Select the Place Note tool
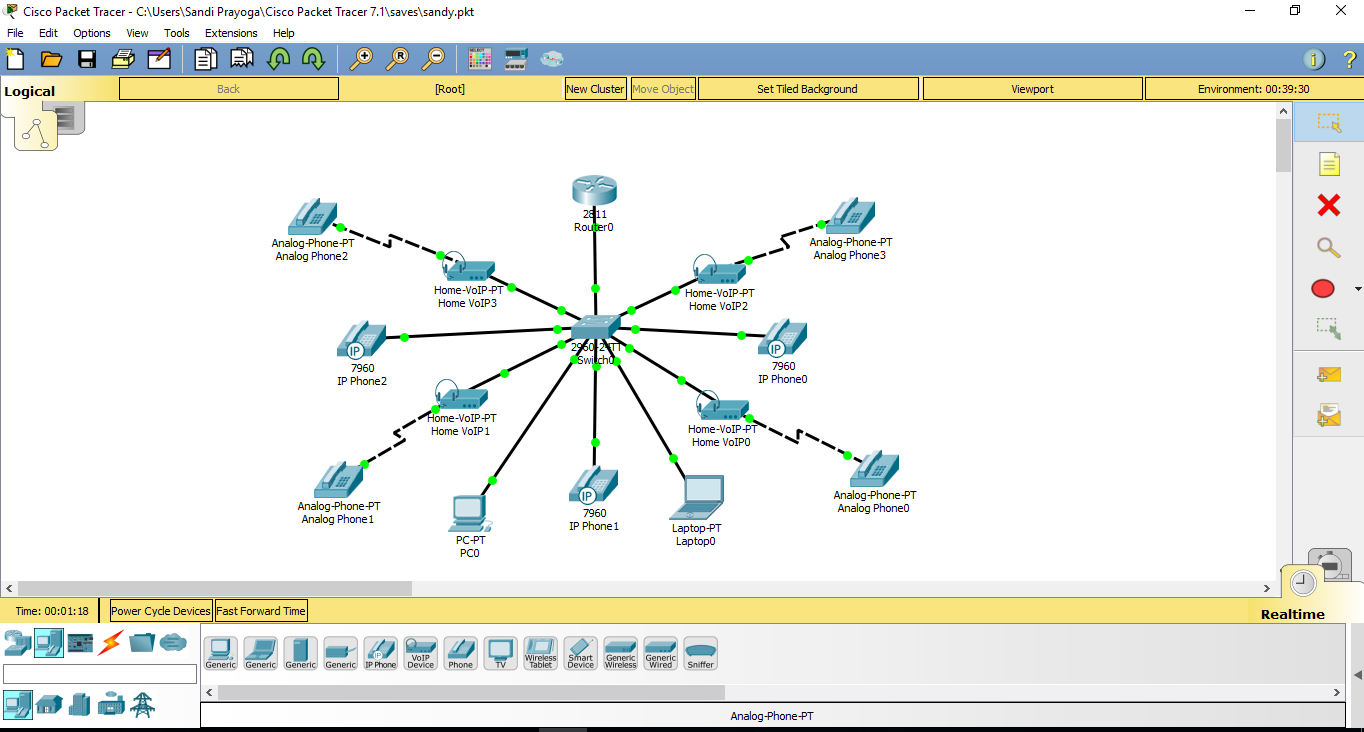This screenshot has height=732, width=1364. pyautogui.click(x=1328, y=165)
